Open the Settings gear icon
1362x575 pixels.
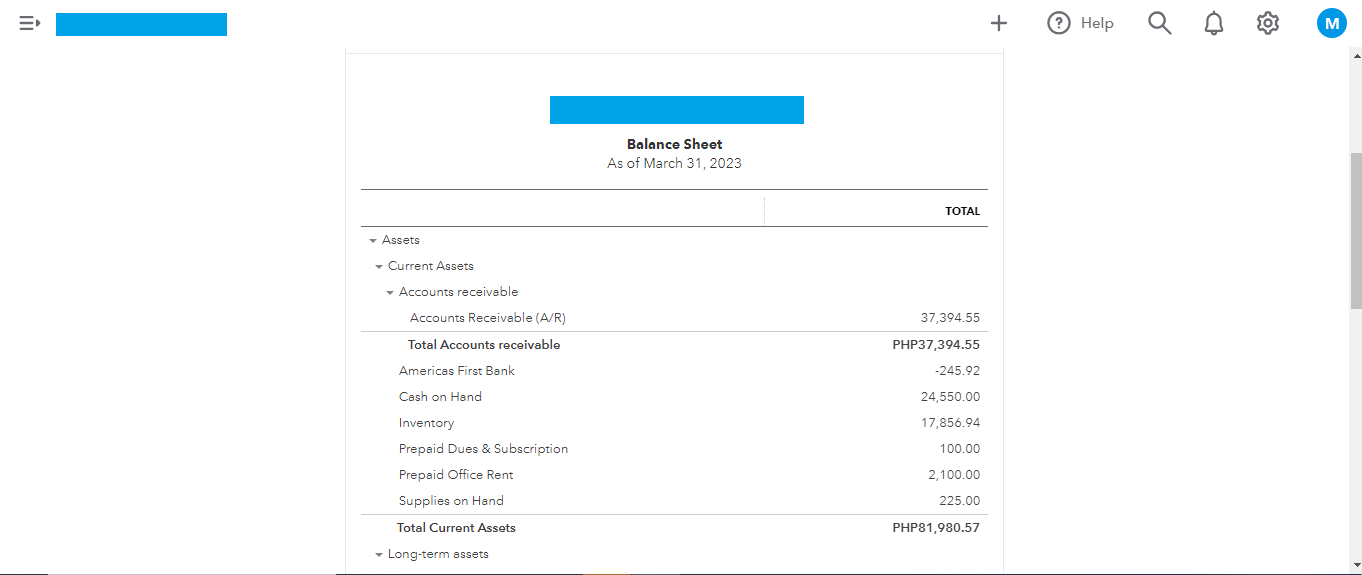[x=1268, y=23]
